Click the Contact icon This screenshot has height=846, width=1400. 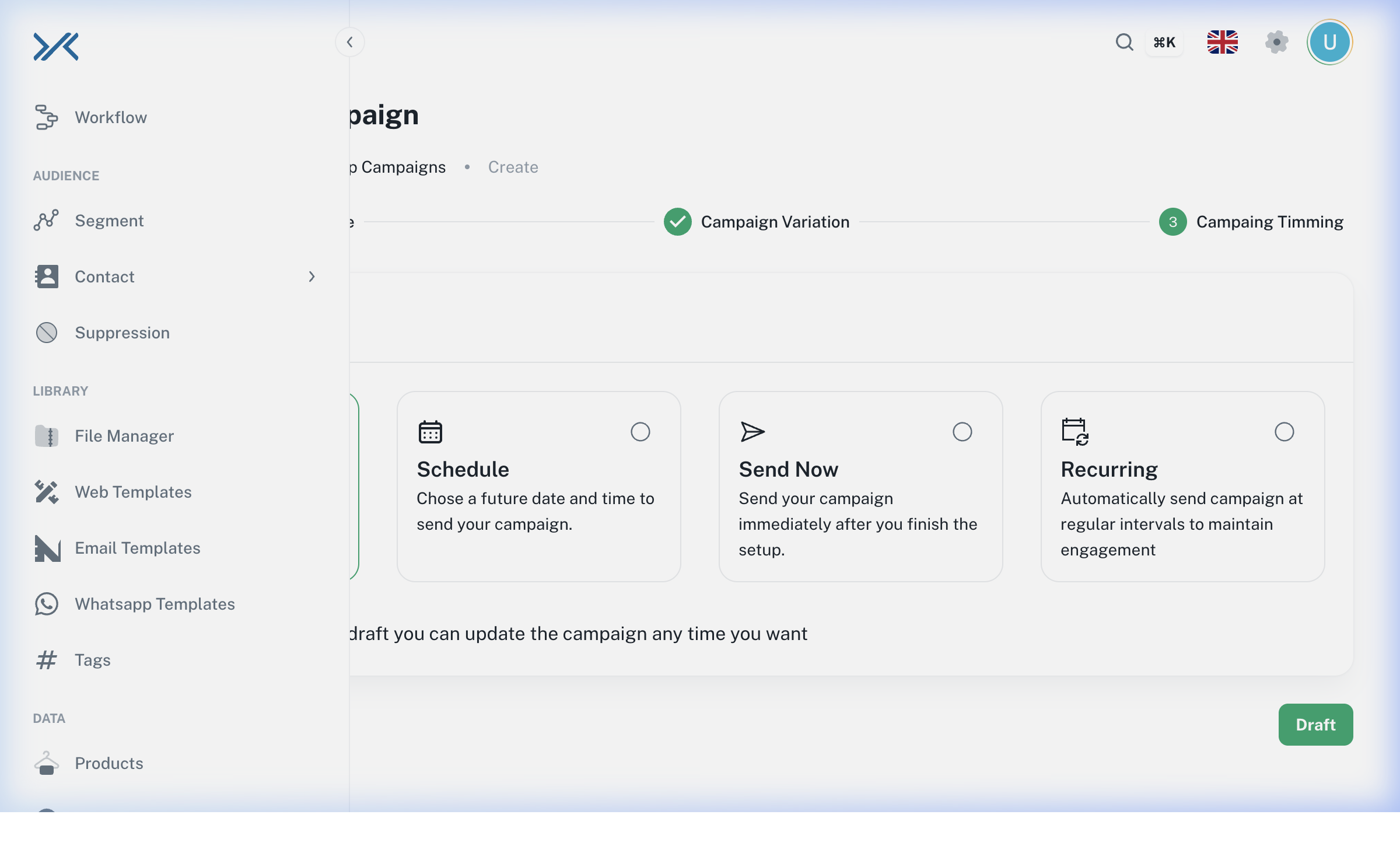pyautogui.click(x=47, y=277)
